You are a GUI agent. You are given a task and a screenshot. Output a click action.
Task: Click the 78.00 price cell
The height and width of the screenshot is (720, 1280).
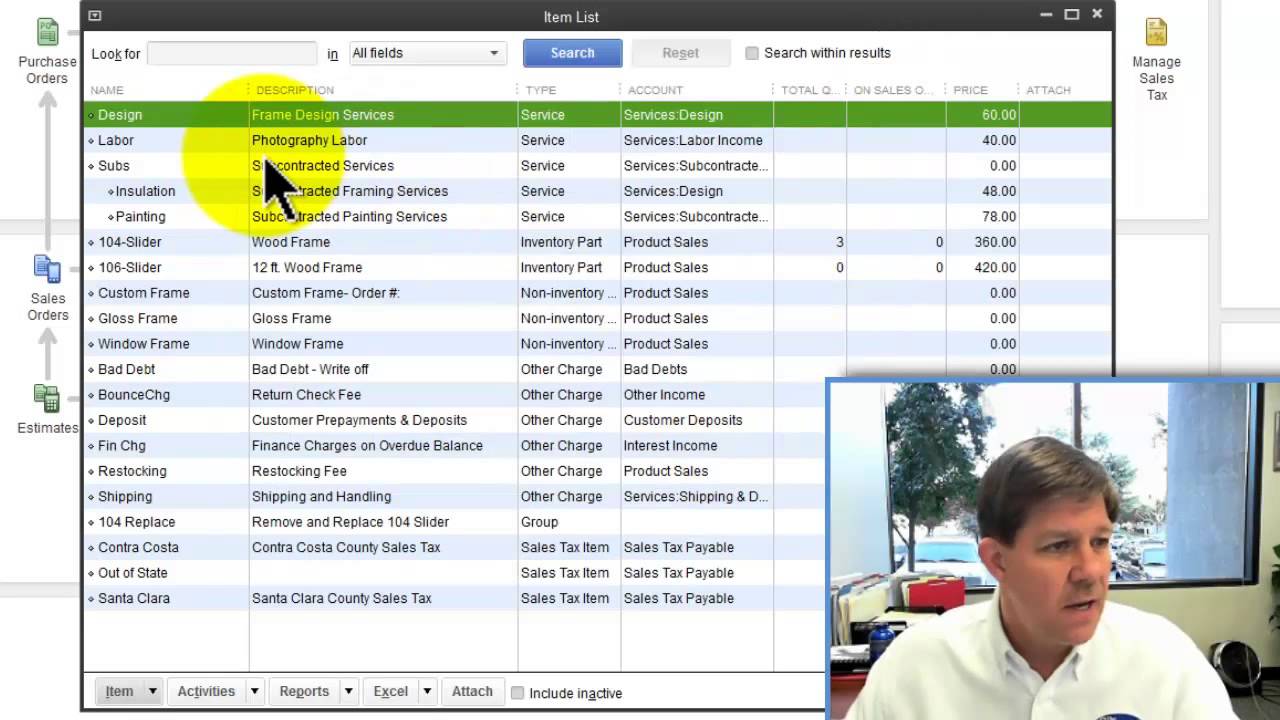tap(999, 217)
